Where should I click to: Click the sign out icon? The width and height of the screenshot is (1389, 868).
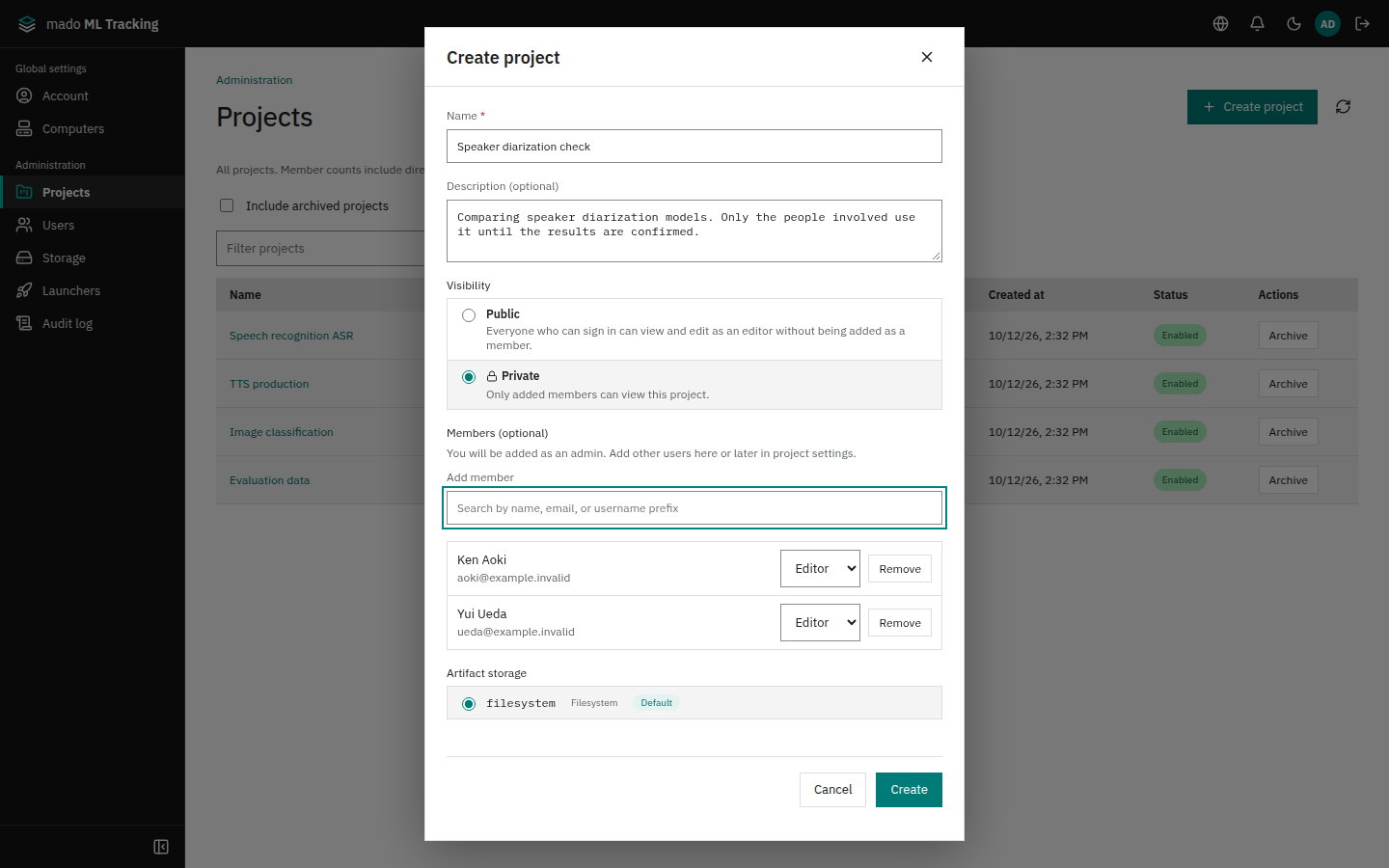pos(1363,24)
